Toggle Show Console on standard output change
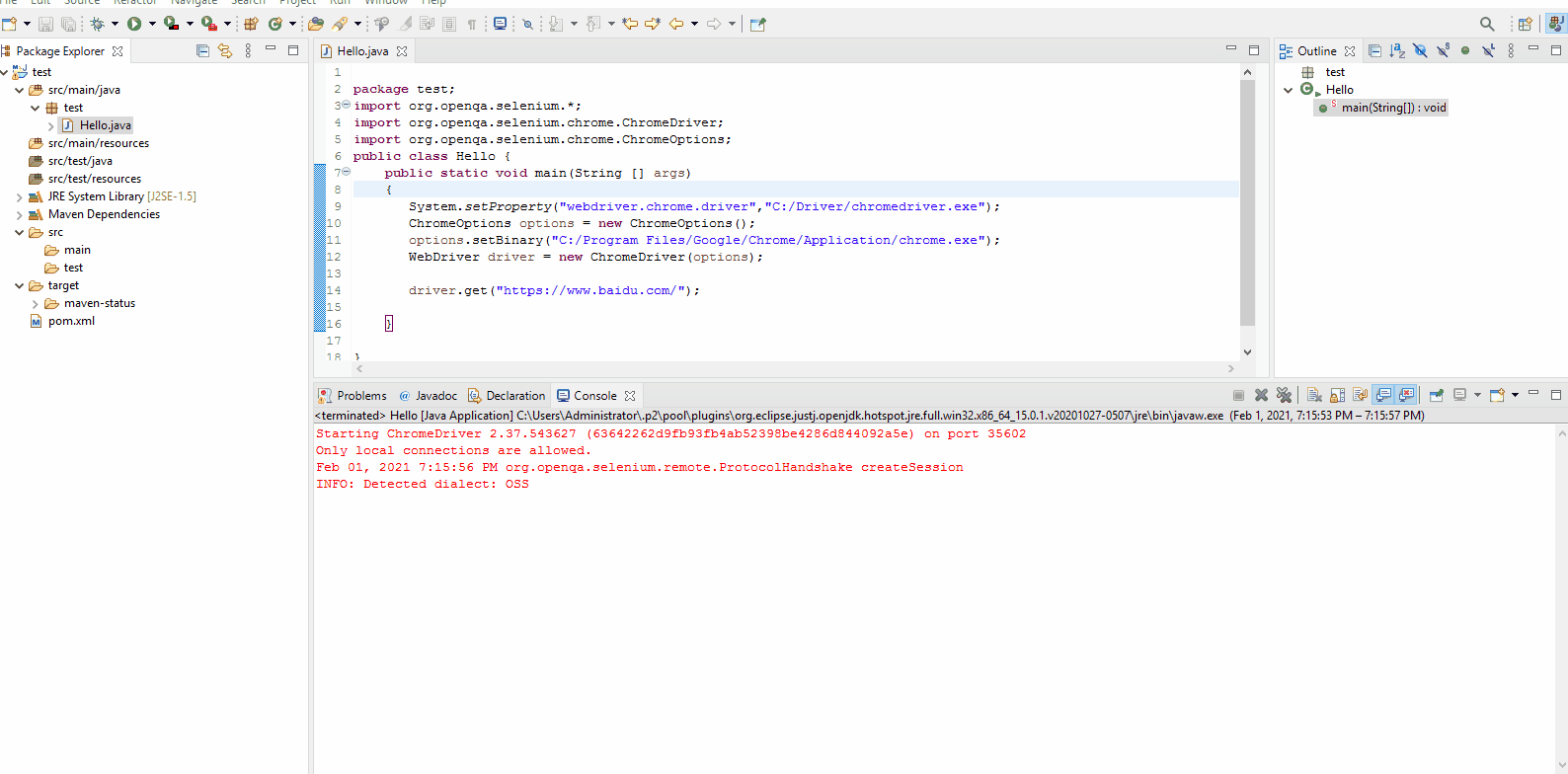Image resolution: width=1568 pixels, height=774 pixels. 1383,395
